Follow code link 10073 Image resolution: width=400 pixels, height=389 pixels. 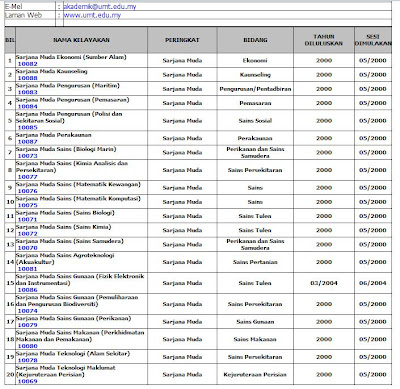point(28,156)
